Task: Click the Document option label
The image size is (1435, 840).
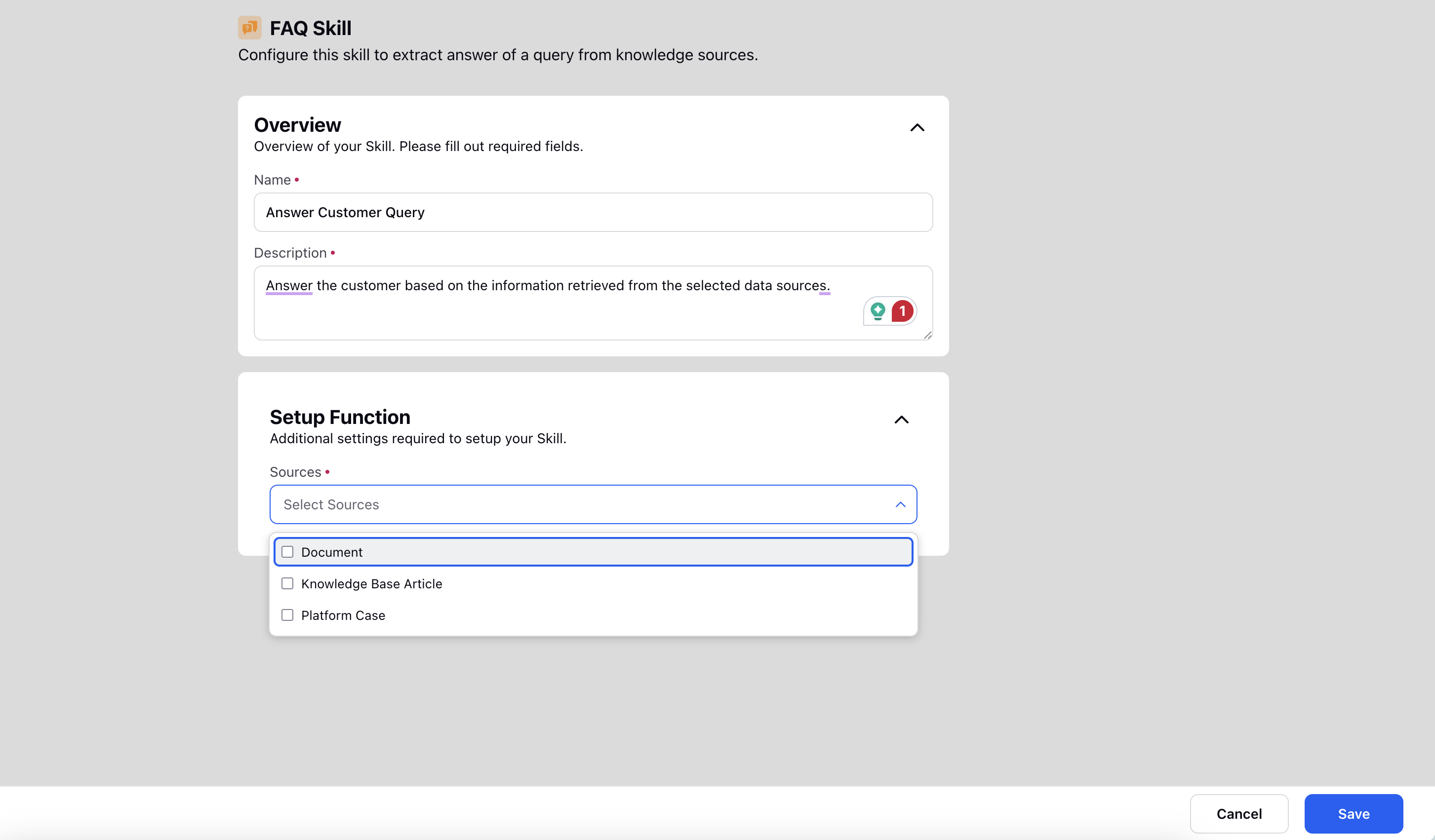Action: 331,553
